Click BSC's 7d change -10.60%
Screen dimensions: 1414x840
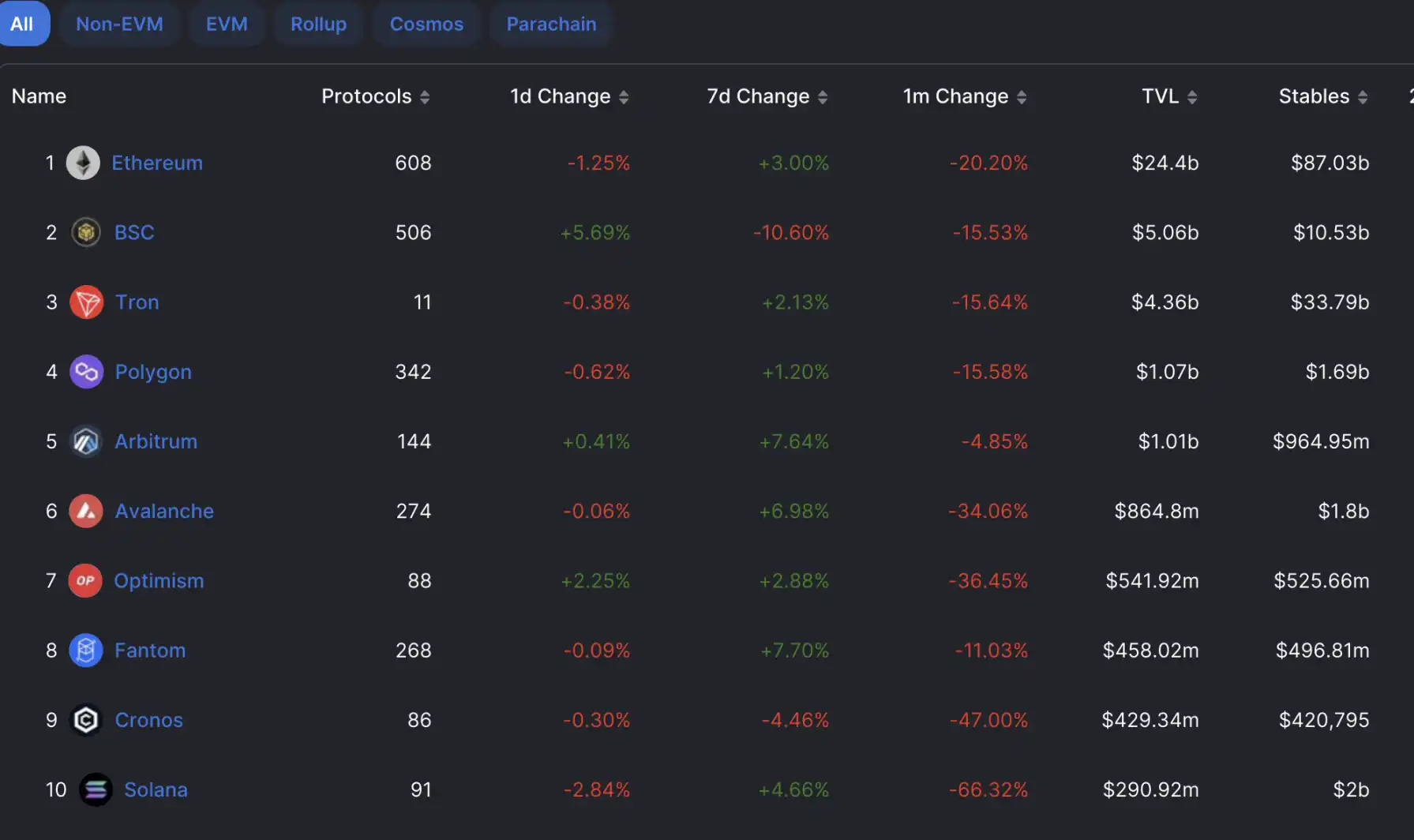791,232
